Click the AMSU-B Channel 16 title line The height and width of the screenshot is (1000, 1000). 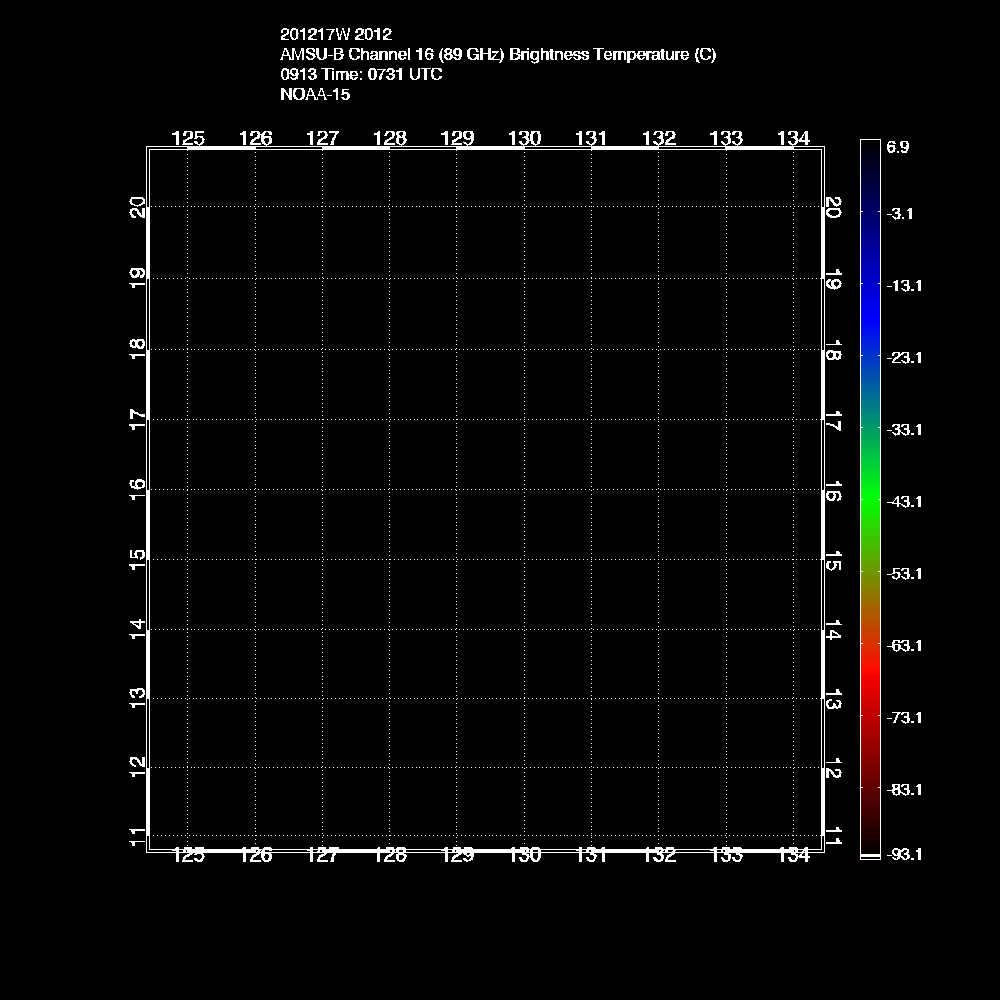click(x=498, y=55)
